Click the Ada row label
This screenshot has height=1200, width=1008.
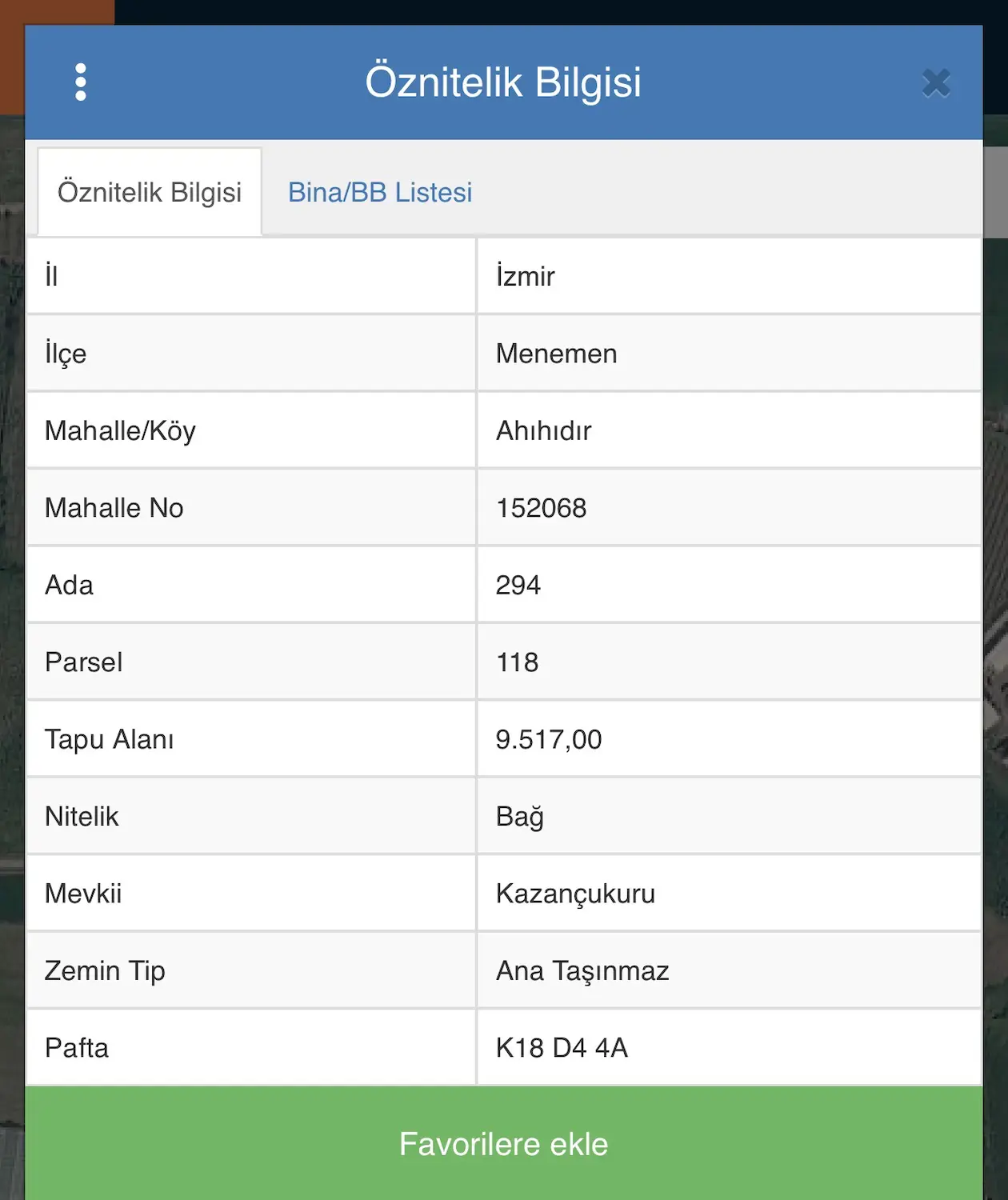(x=69, y=585)
